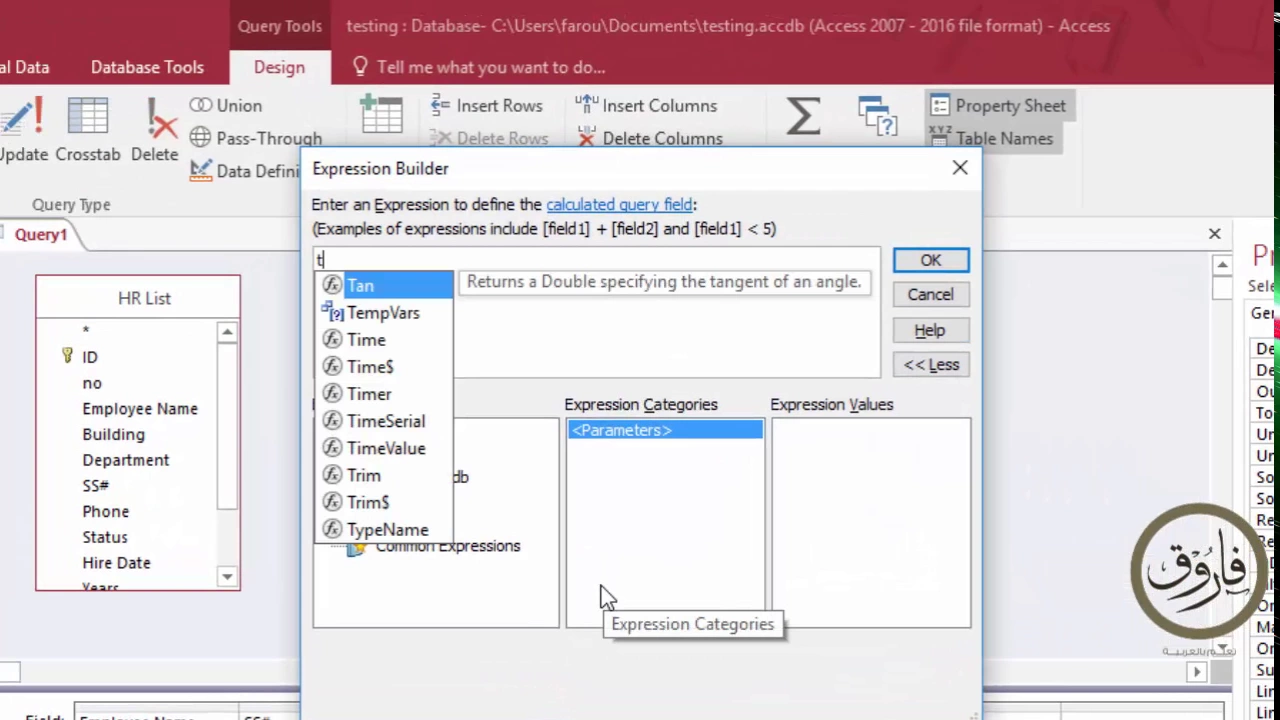Viewport: 1280px width, 720px height.
Task: Confirm the expression with OK
Action: point(930,260)
